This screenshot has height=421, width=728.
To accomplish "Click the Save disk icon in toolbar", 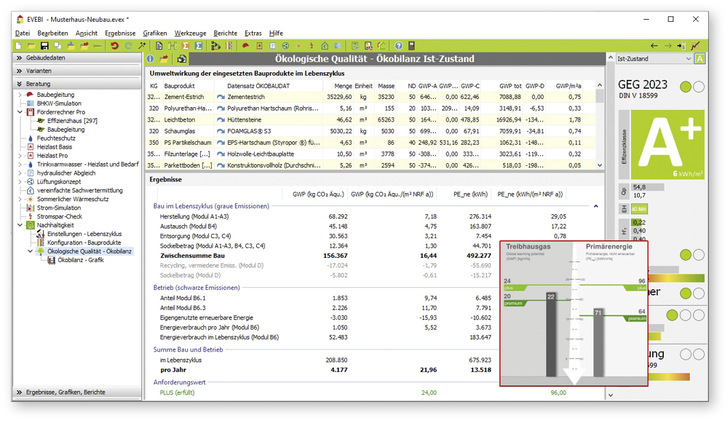I will (x=45, y=46).
